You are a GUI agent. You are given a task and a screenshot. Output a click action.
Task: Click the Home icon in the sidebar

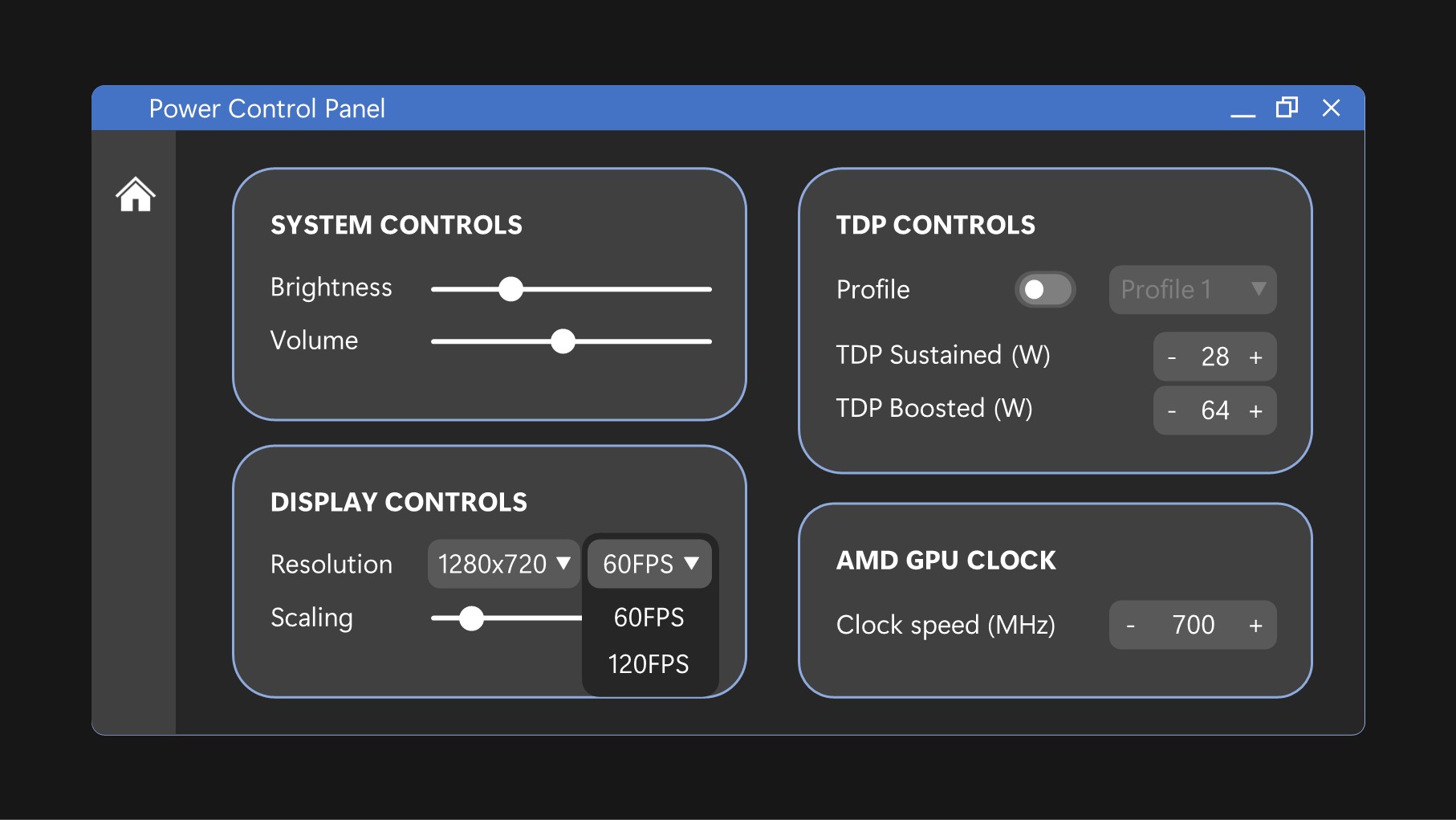click(x=135, y=195)
